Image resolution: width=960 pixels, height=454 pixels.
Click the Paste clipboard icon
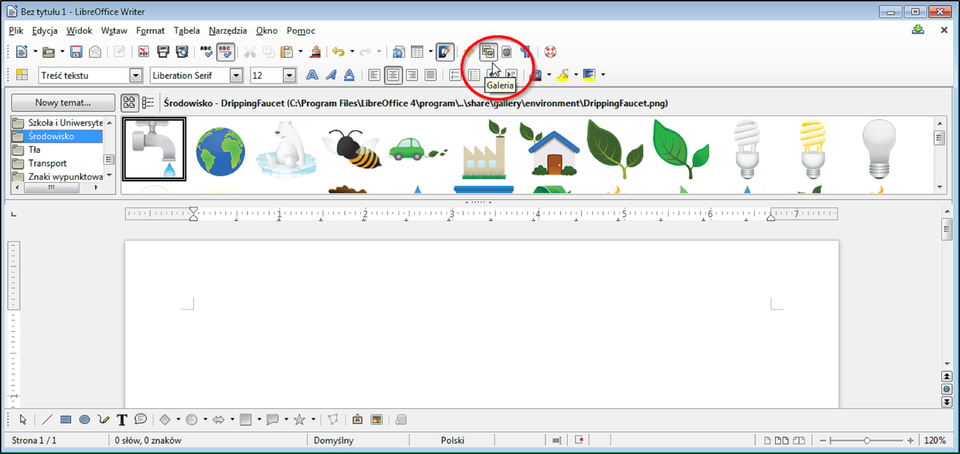click(x=287, y=52)
